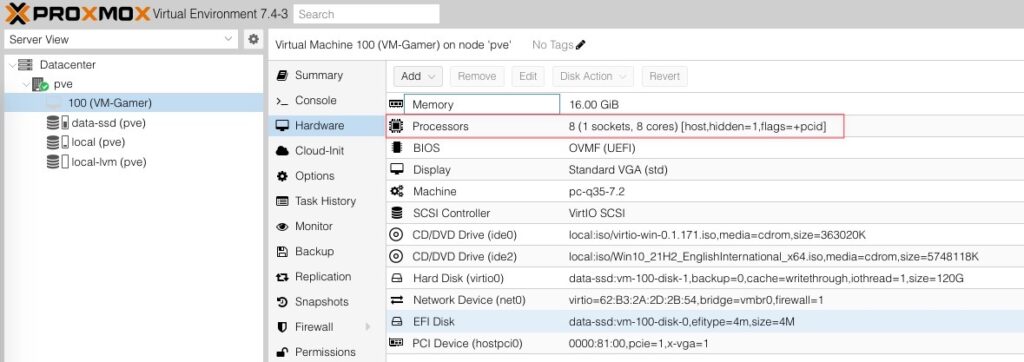Select local (pve) storage
The height and width of the screenshot is (362, 1024).
pos(133,142)
